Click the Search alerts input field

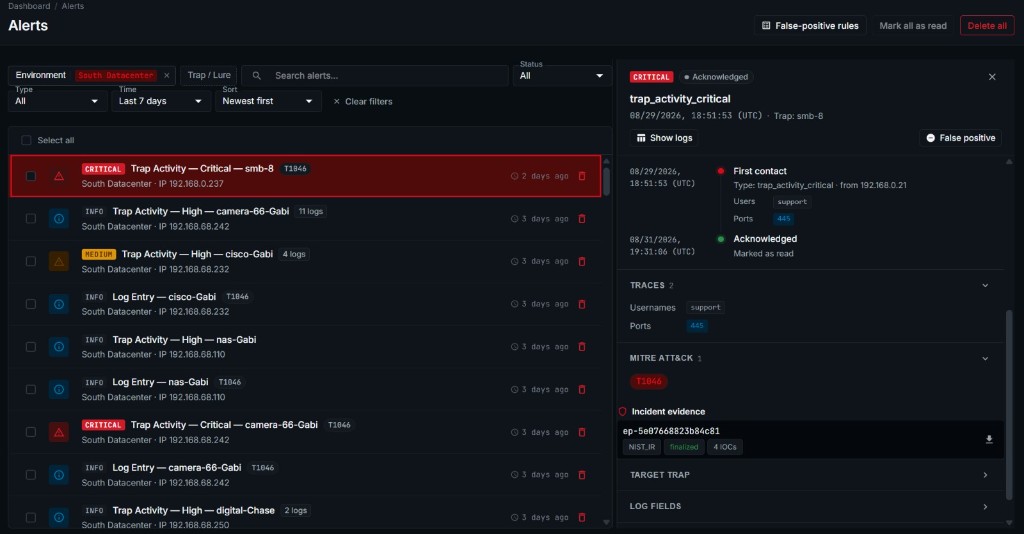376,76
